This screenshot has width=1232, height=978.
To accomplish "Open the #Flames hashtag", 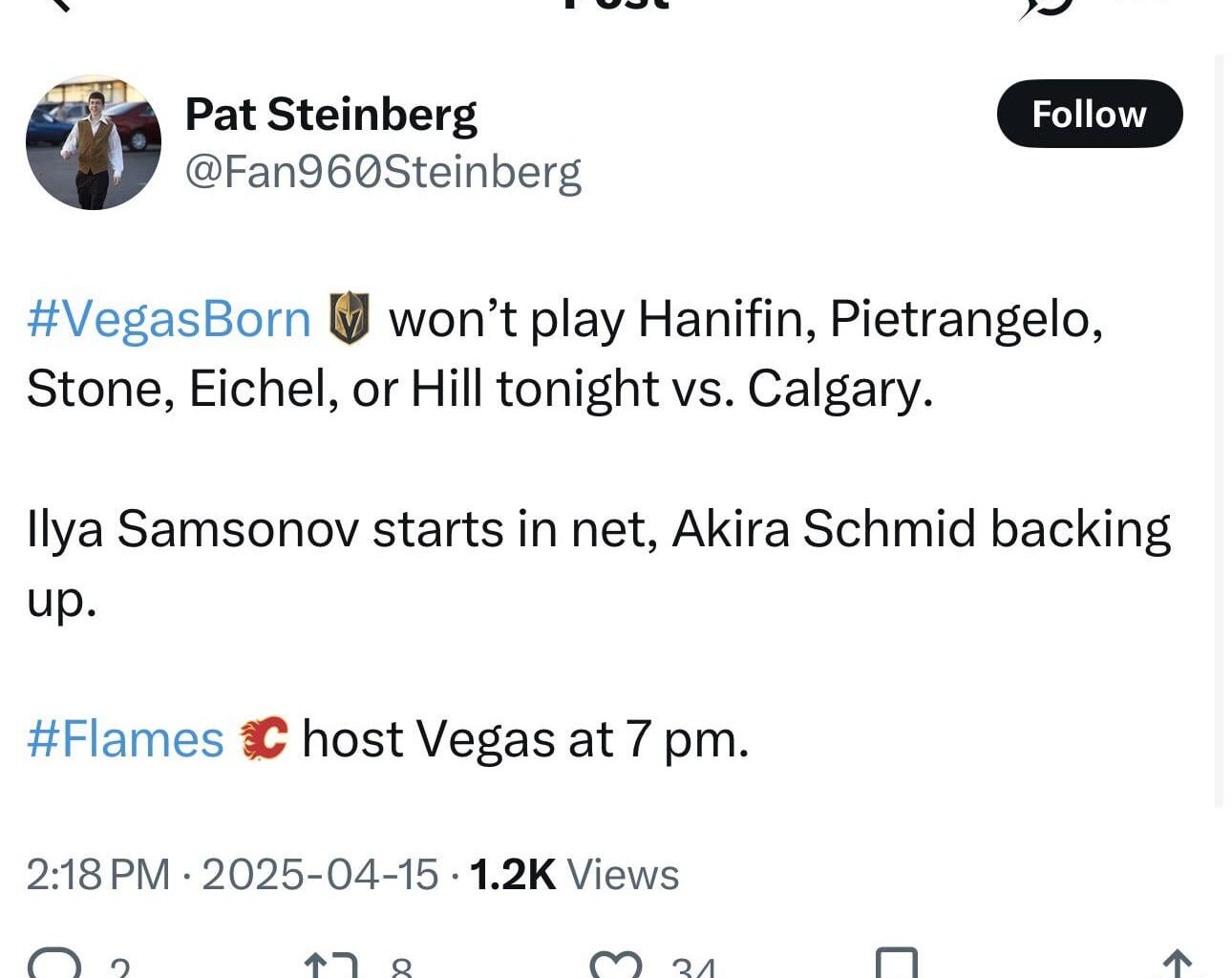I will [x=125, y=739].
